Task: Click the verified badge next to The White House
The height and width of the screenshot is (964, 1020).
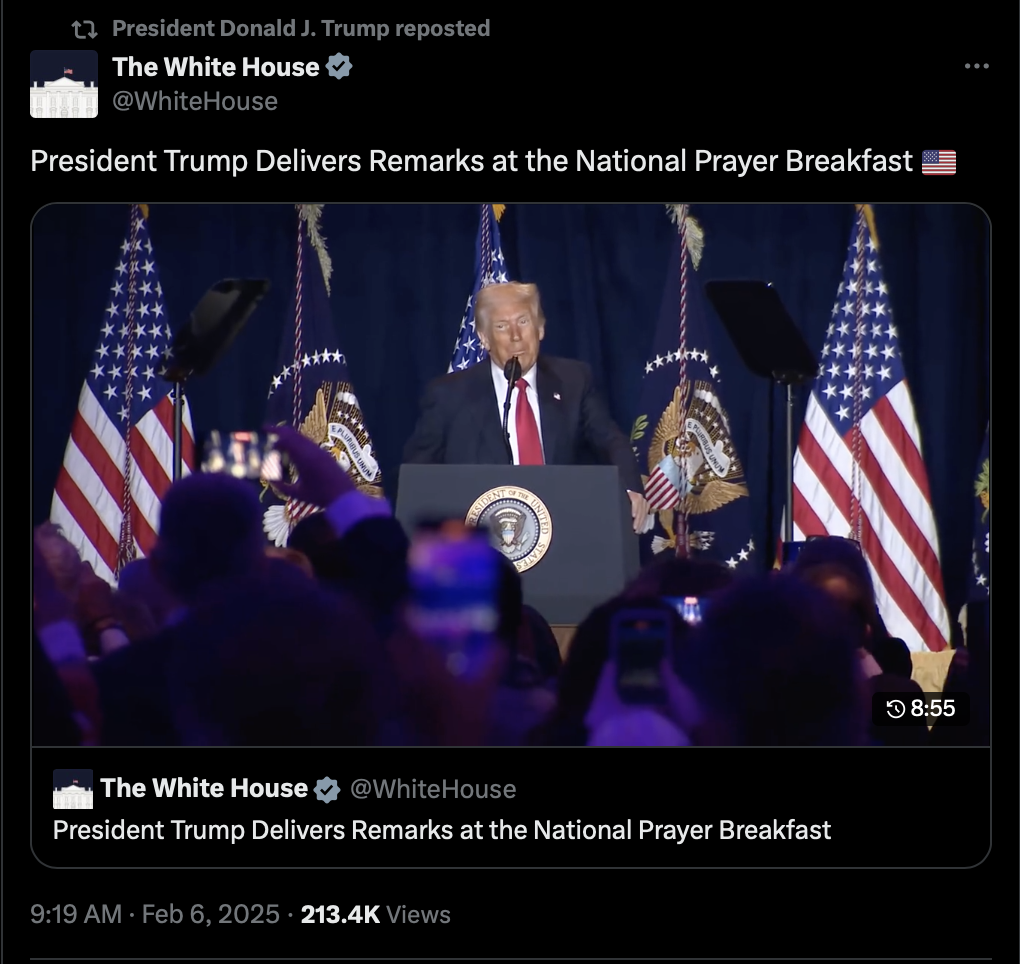Action: (339, 66)
